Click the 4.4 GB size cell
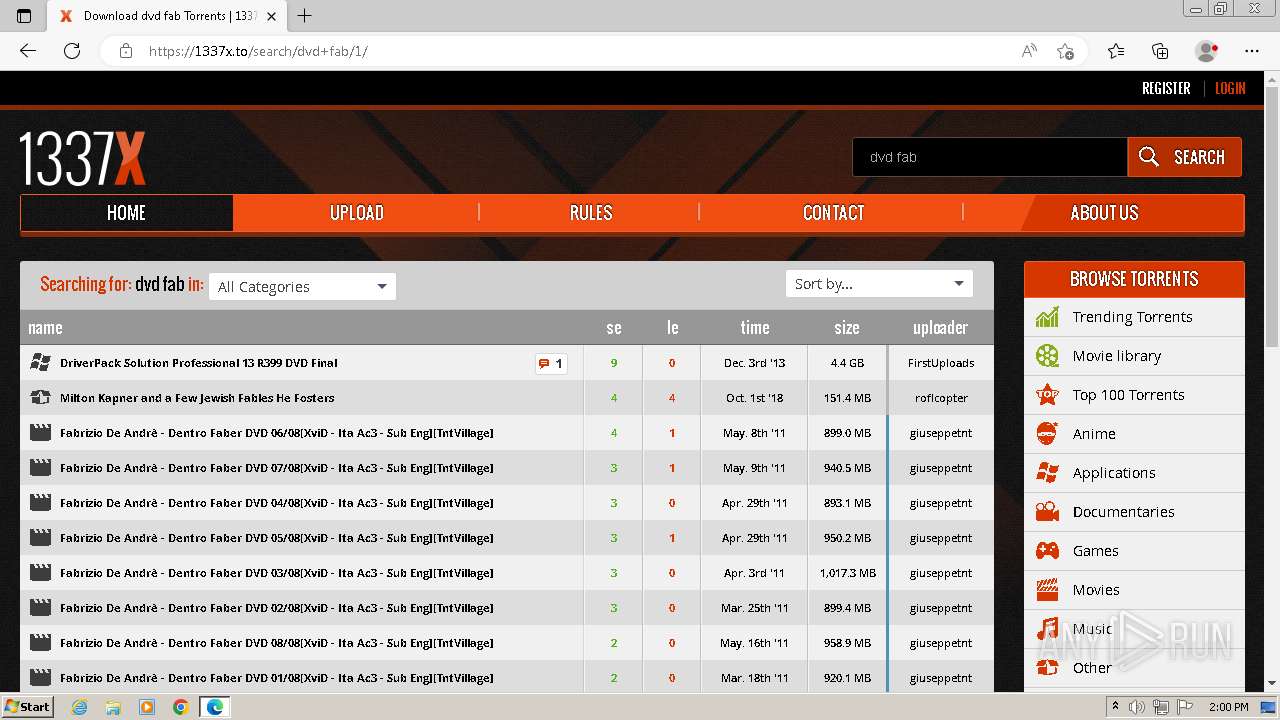The image size is (1280, 720). 847,363
